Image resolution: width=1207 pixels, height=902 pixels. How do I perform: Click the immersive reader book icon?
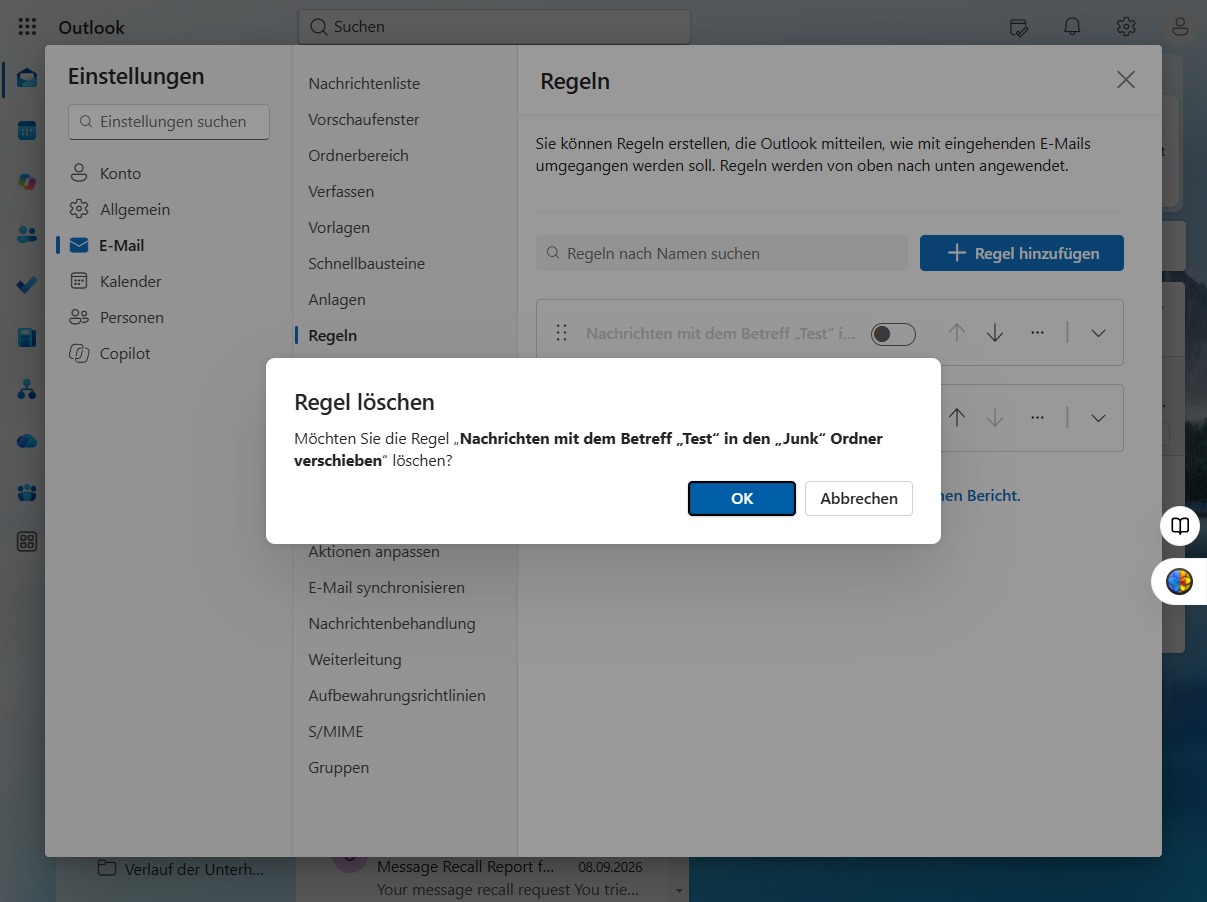point(1180,526)
